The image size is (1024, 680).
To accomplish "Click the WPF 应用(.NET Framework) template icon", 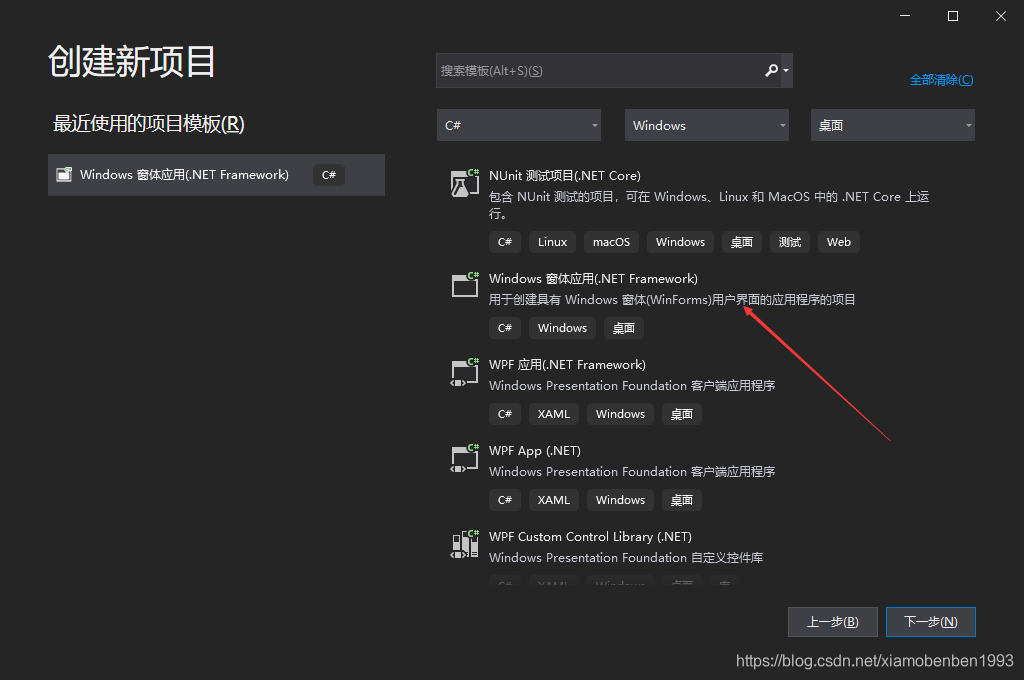I will [x=464, y=372].
